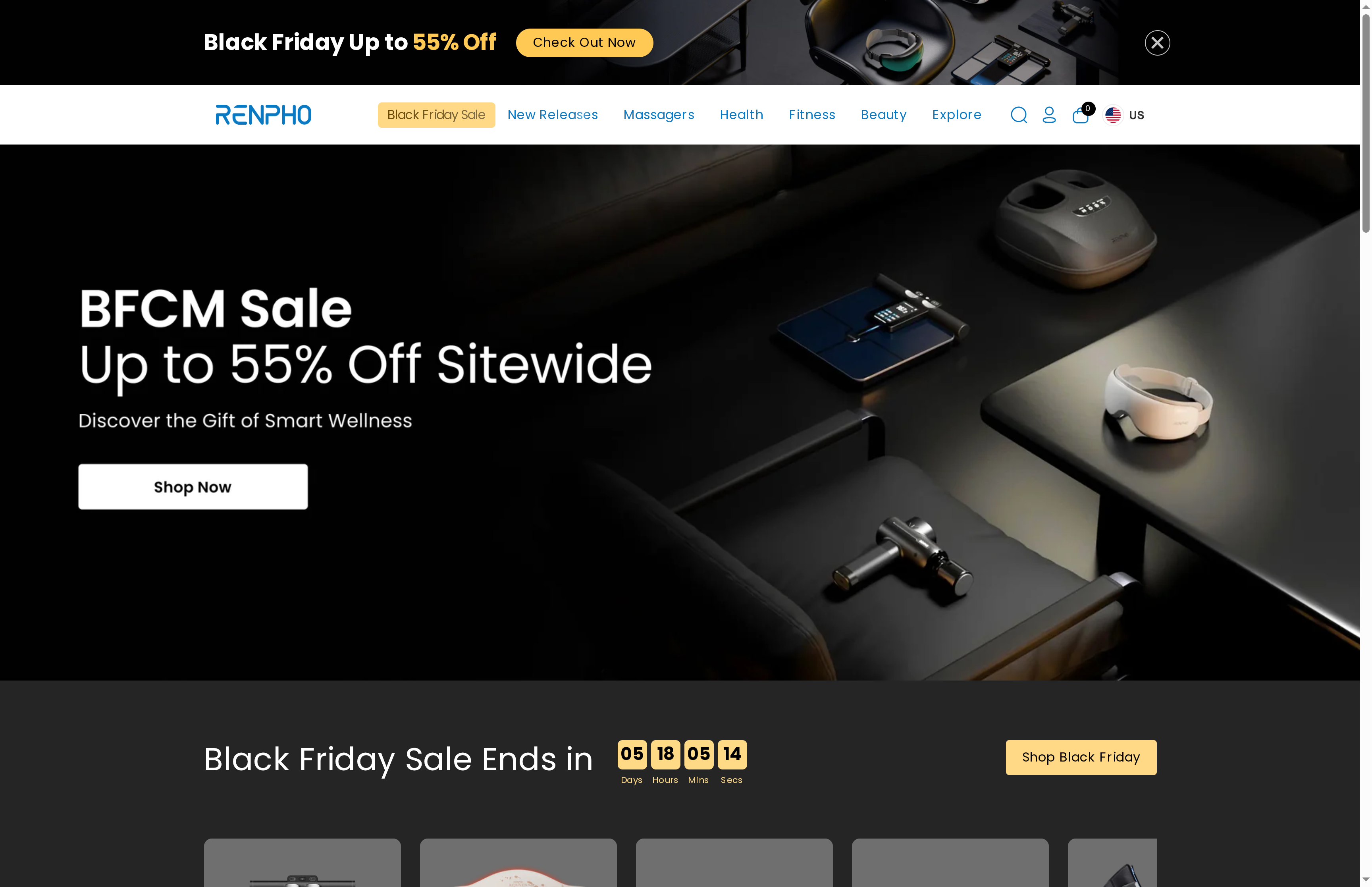
Task: Select the Black Friday Sale tab
Action: pyautogui.click(x=436, y=115)
